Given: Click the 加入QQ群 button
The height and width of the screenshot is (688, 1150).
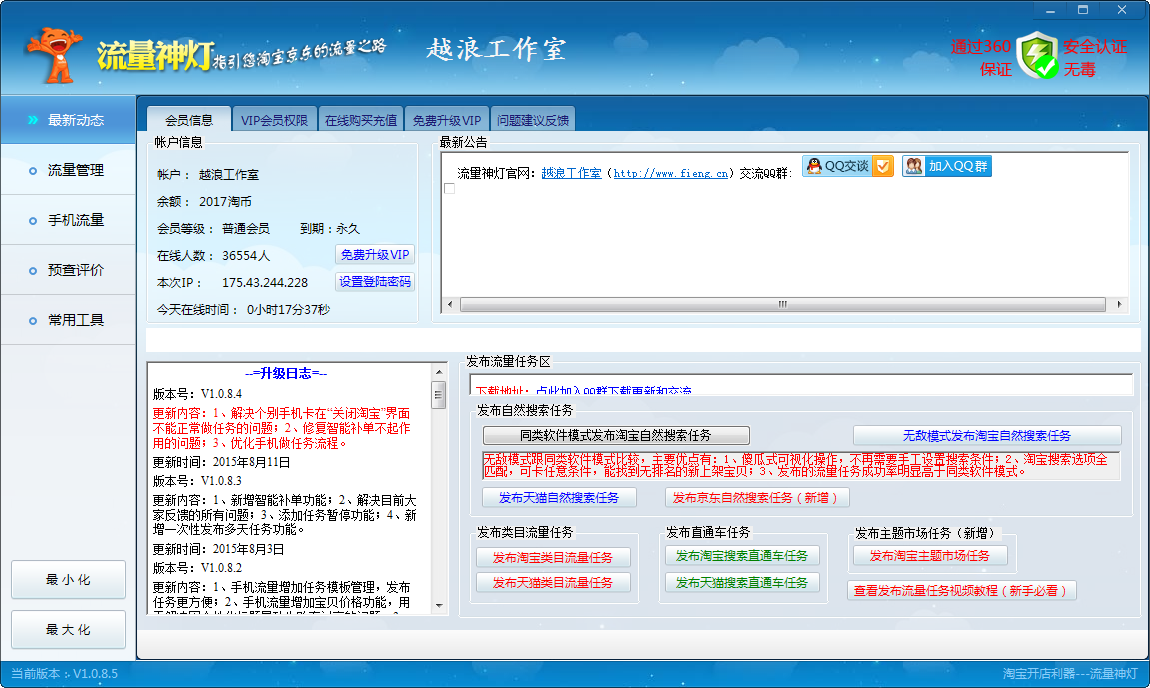Looking at the screenshot, I should 947,166.
